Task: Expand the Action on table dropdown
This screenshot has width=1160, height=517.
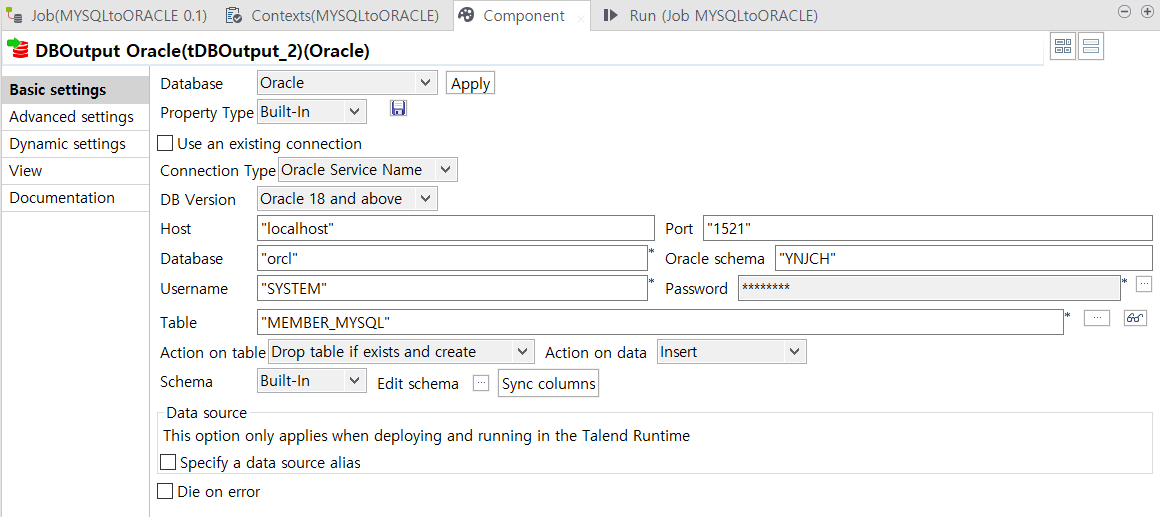Action: pos(400,352)
